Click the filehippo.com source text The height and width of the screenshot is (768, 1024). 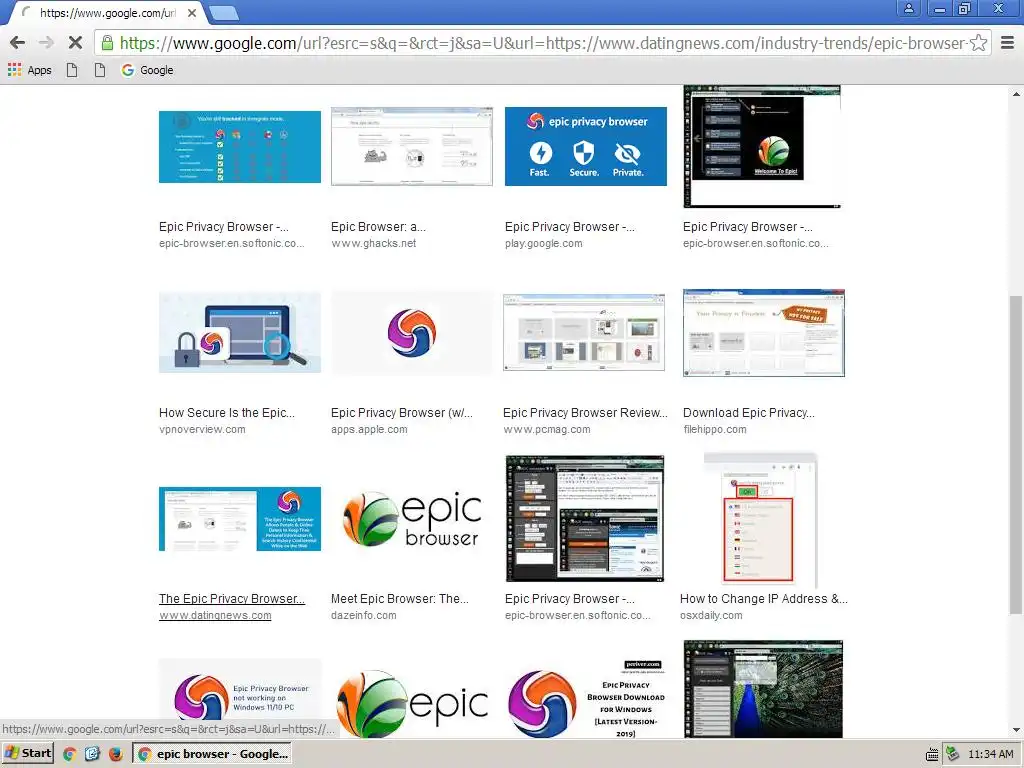714,430
